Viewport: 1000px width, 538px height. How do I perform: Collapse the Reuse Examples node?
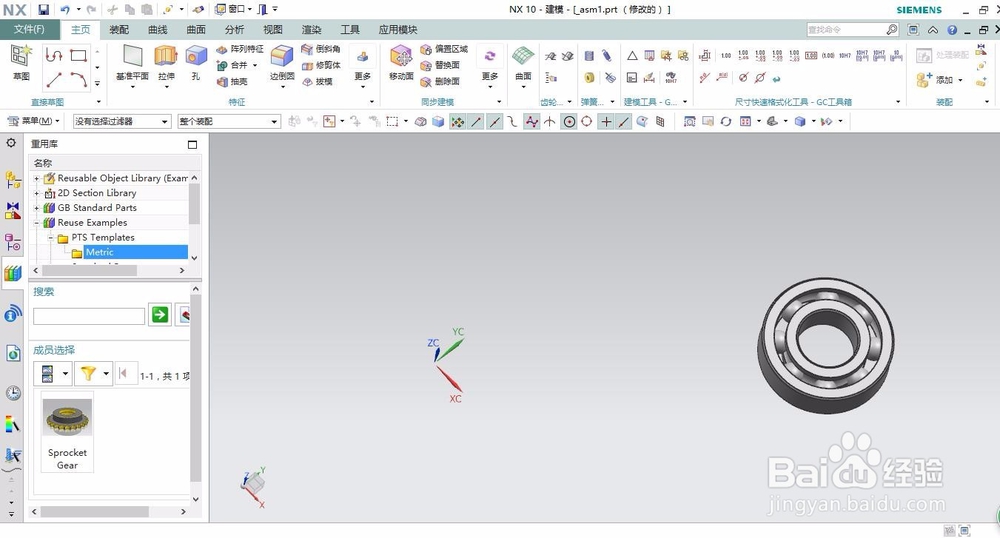click(36, 222)
